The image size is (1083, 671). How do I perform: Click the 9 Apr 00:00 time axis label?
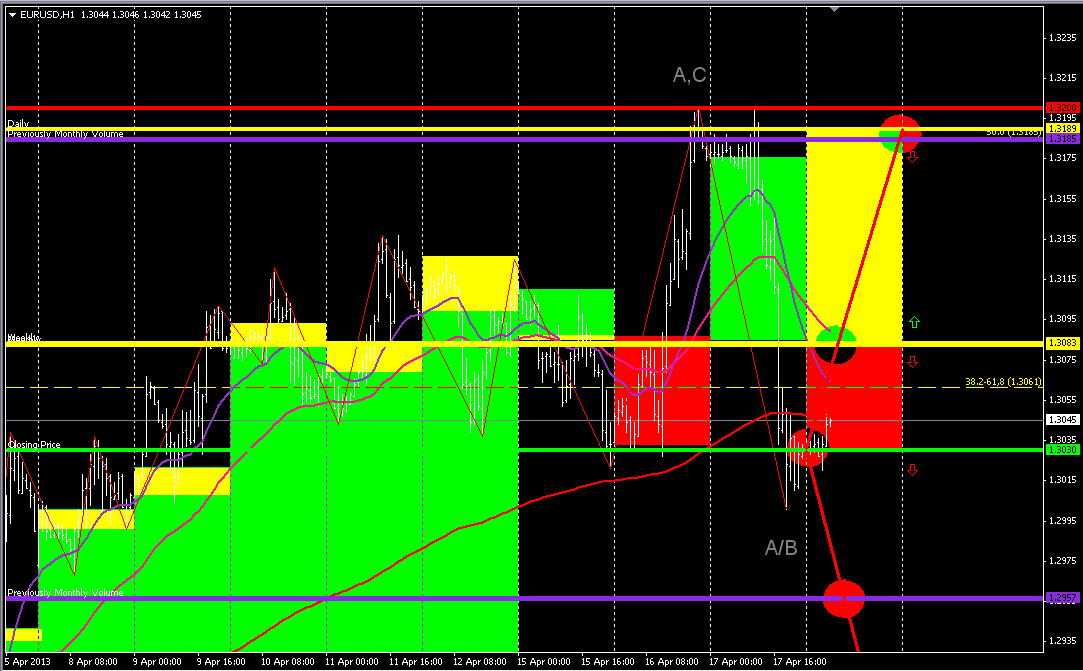[157, 662]
